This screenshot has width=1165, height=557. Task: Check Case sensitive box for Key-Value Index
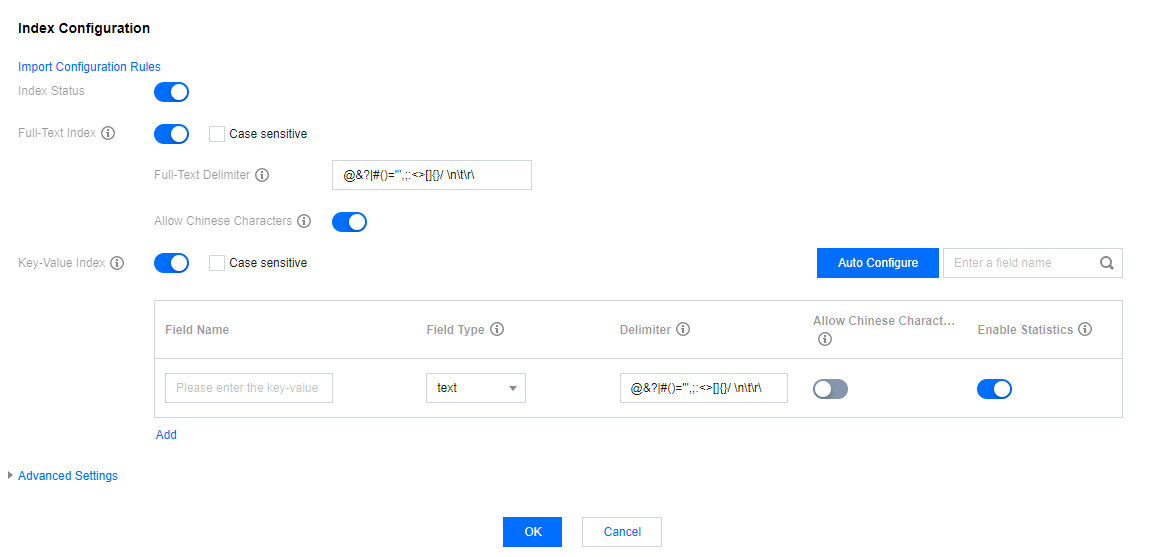pyautogui.click(x=217, y=263)
